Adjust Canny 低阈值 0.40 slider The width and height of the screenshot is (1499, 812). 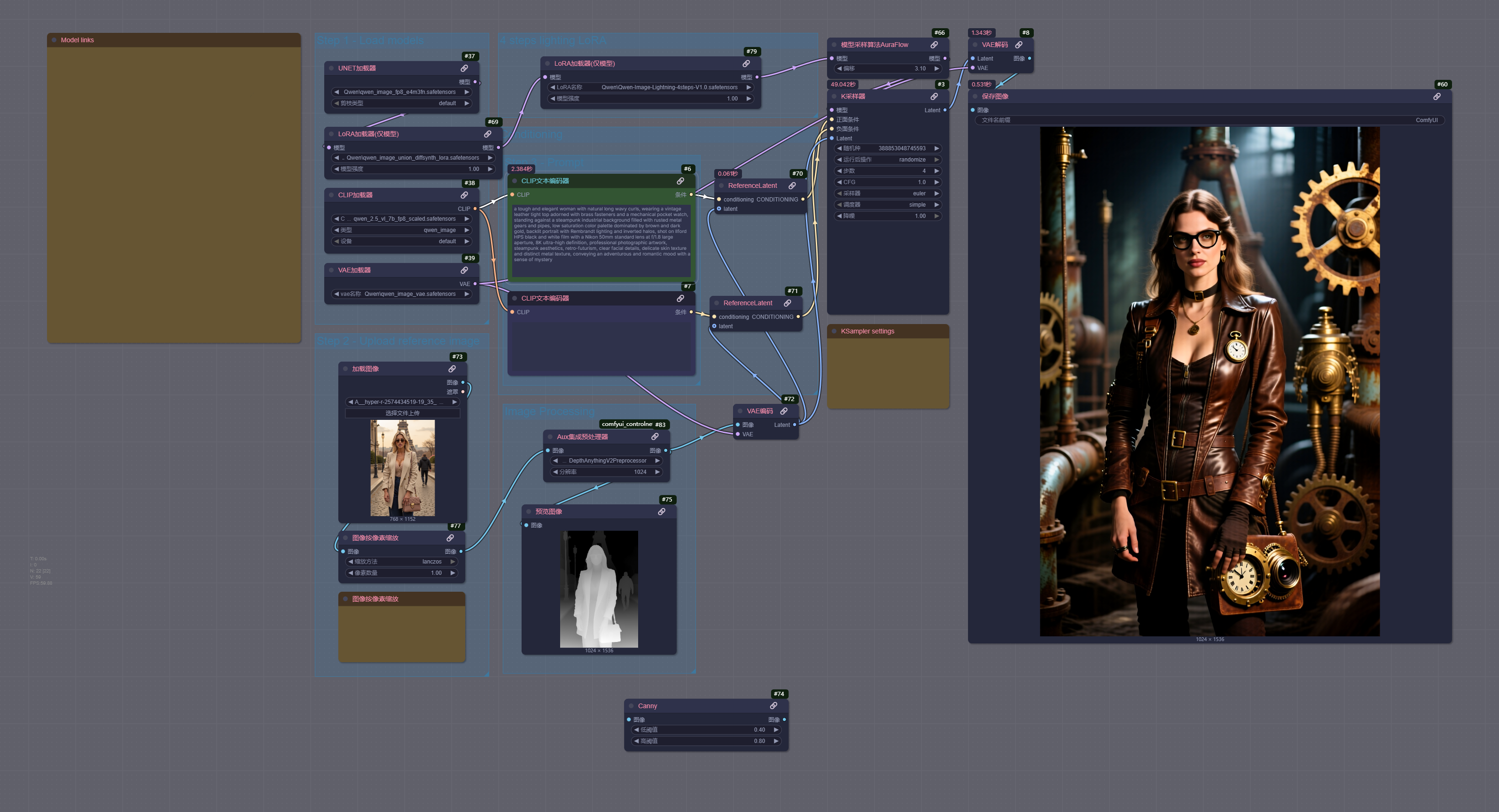(x=706, y=730)
